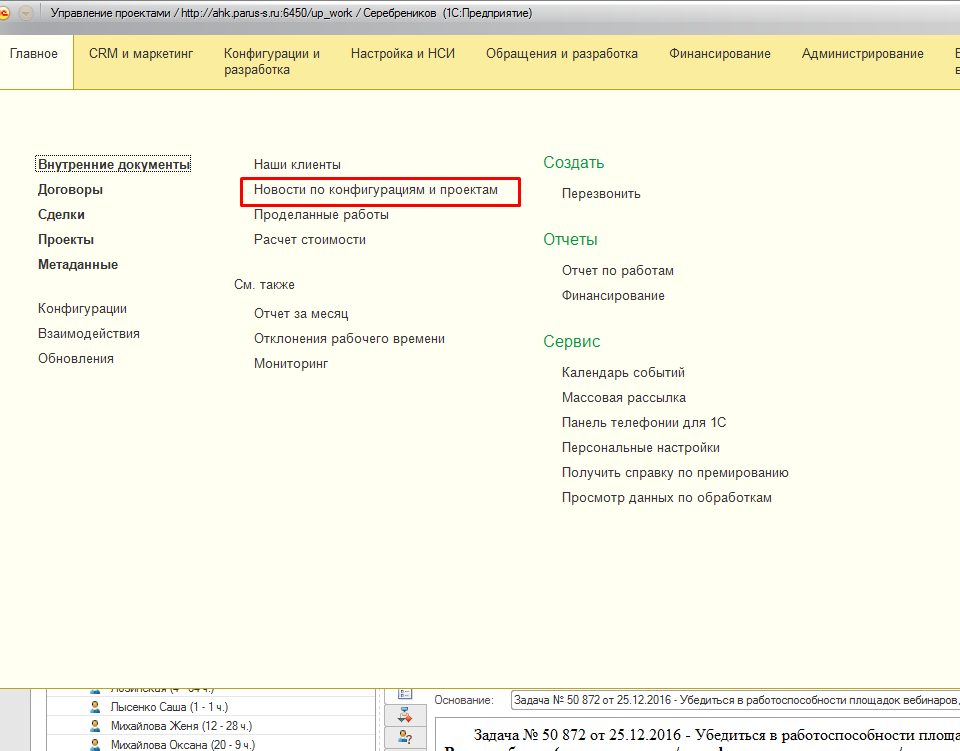This screenshot has height=751, width=960.
Task: Switch to CRM и маркетинг section
Action: (139, 54)
